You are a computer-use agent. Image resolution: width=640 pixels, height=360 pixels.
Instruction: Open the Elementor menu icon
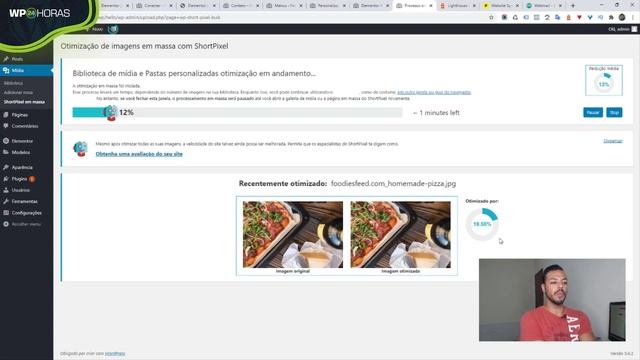click(x=6, y=141)
